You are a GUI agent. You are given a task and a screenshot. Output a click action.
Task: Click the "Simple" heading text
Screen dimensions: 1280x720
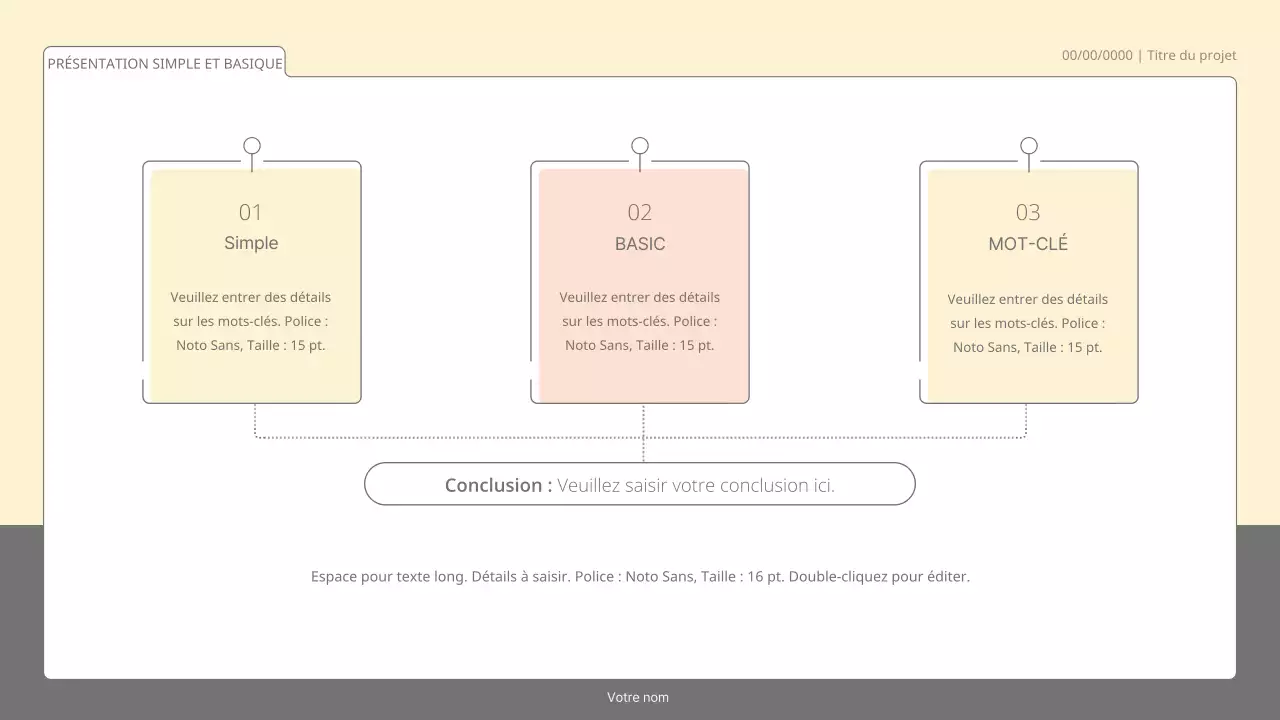(251, 243)
